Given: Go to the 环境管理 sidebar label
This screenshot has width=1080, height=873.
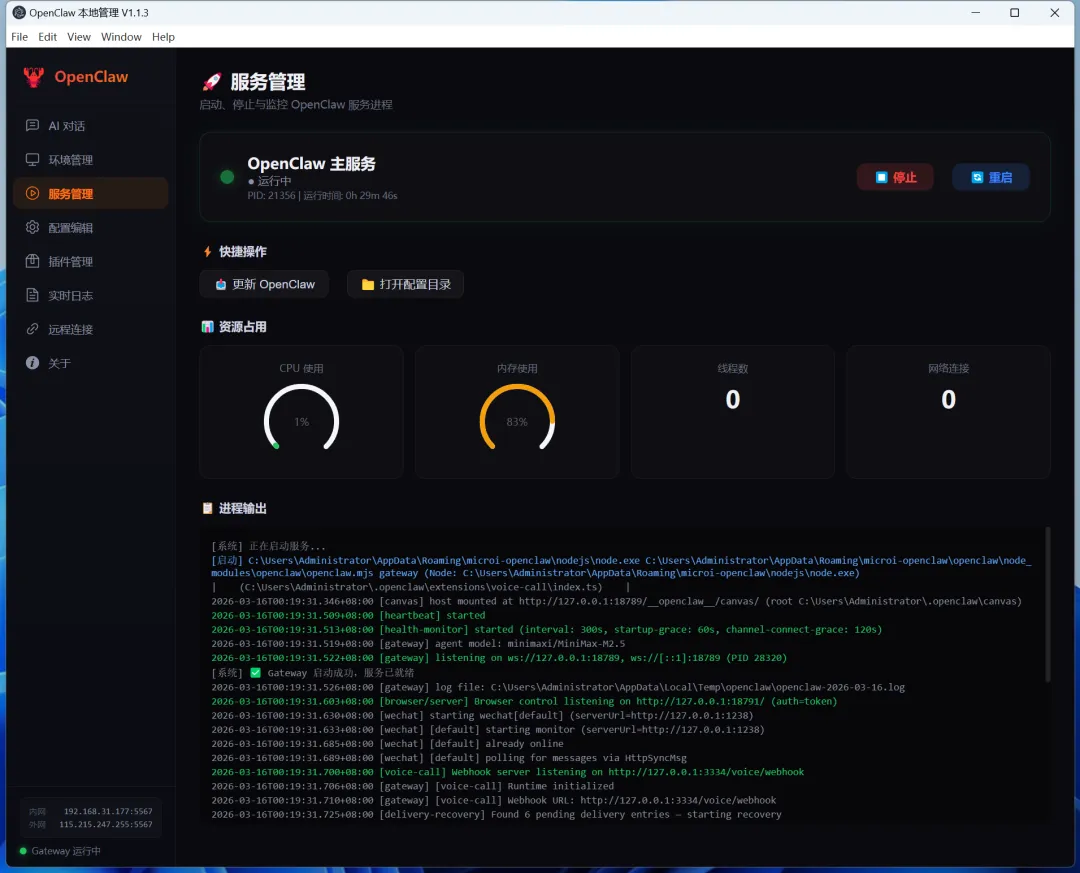Looking at the screenshot, I should tap(70, 160).
